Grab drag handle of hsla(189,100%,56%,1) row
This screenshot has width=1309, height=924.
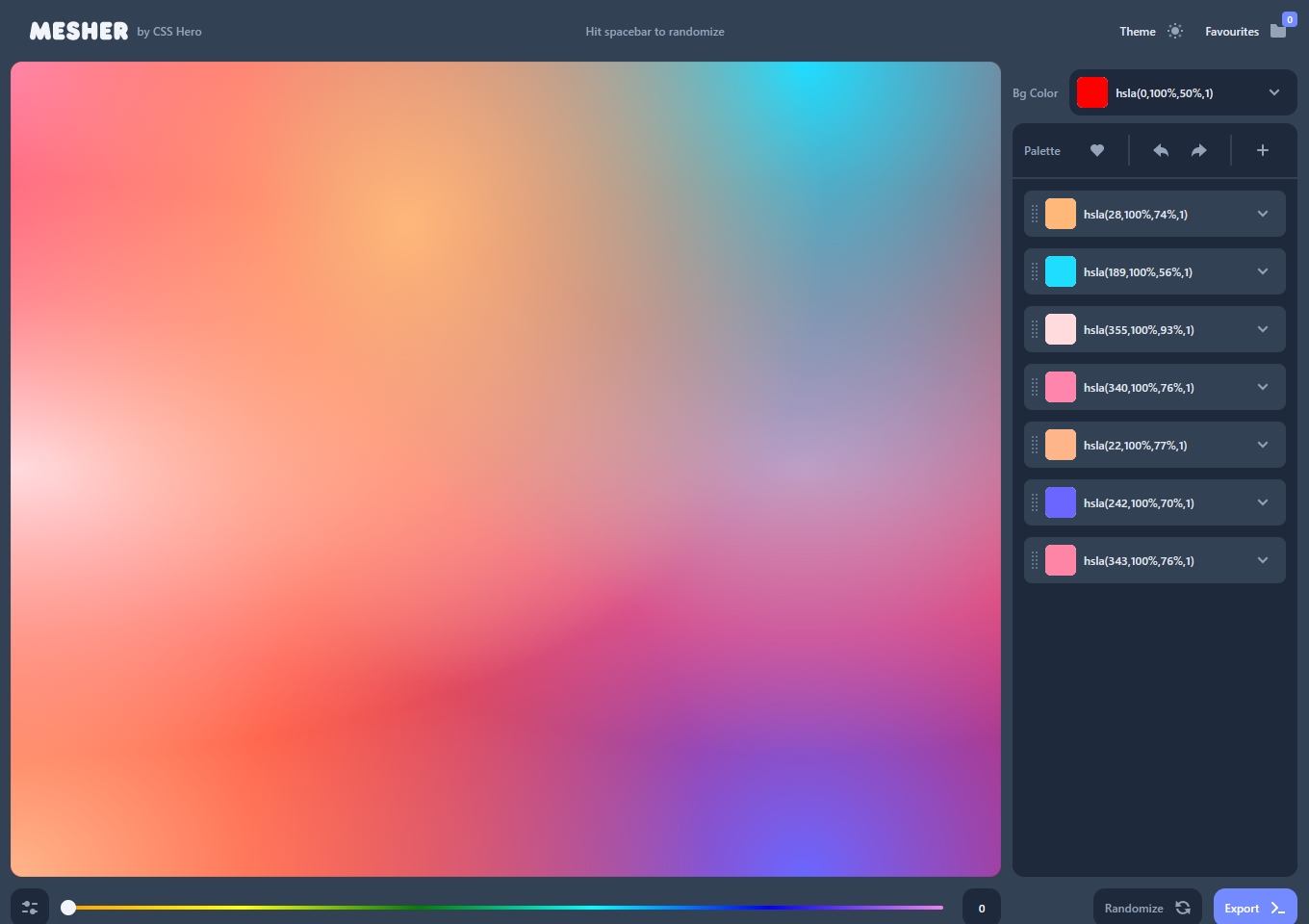[x=1035, y=271]
